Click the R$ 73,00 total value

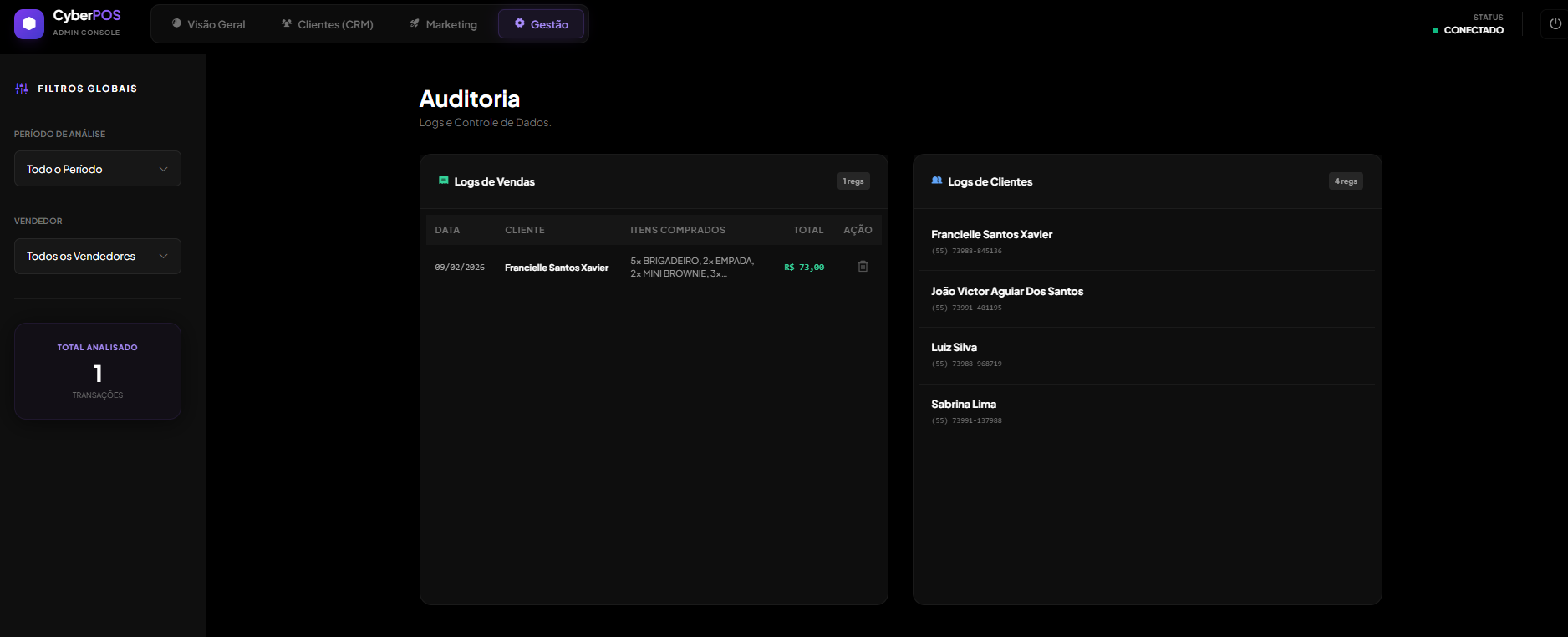[x=804, y=268]
